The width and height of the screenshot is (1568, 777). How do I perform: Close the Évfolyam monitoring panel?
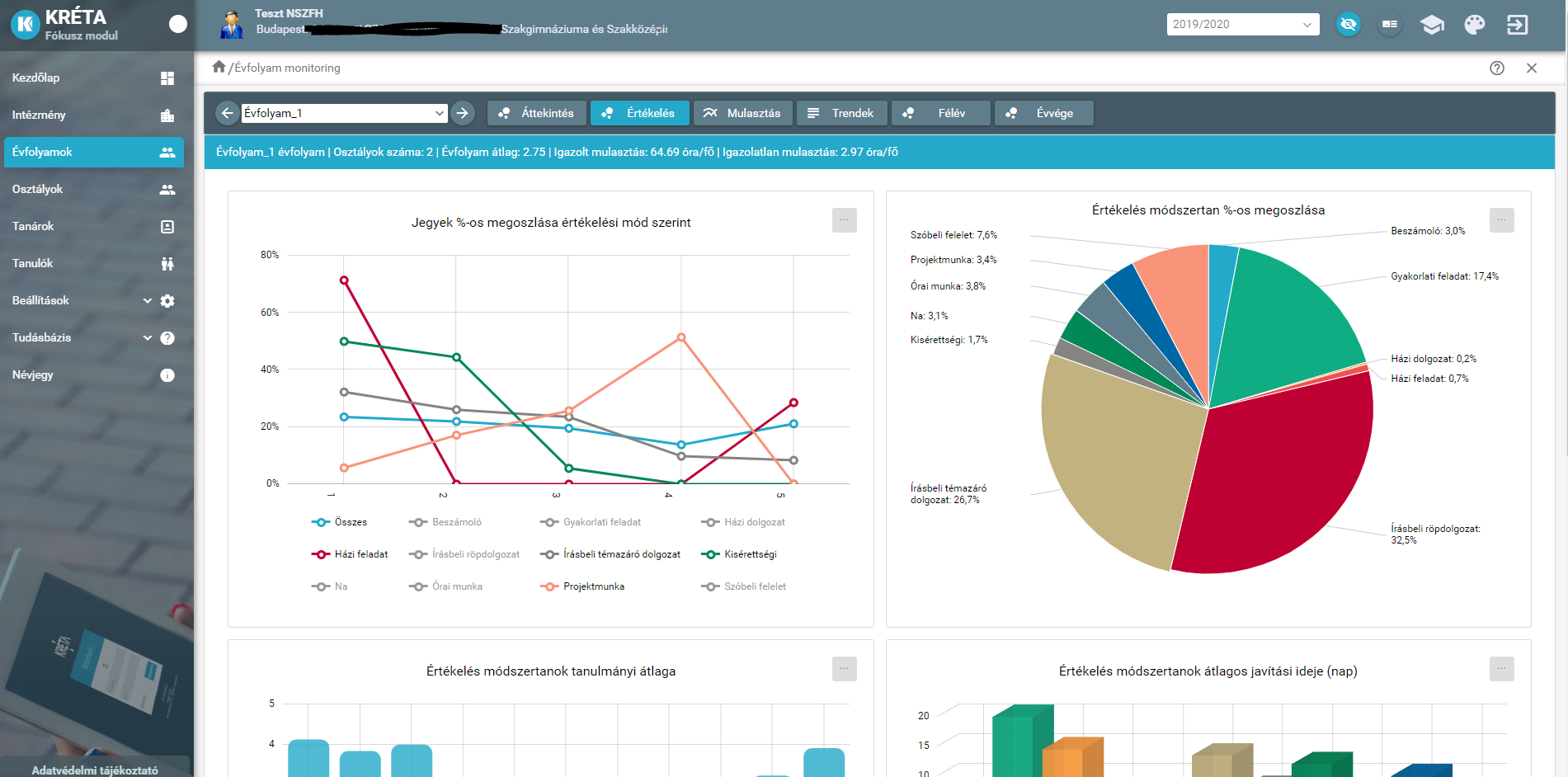coord(1532,68)
